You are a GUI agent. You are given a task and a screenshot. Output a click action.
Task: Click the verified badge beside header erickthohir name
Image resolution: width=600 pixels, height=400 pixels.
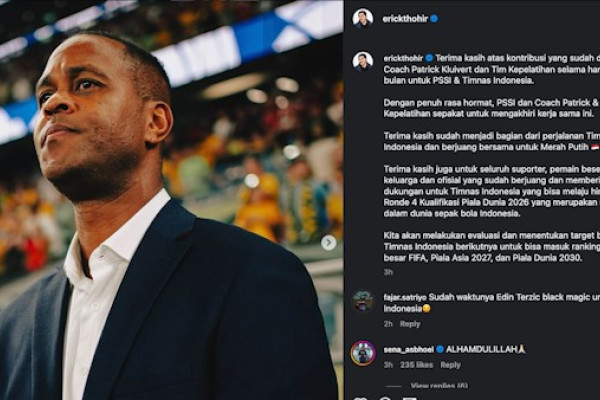(434, 18)
